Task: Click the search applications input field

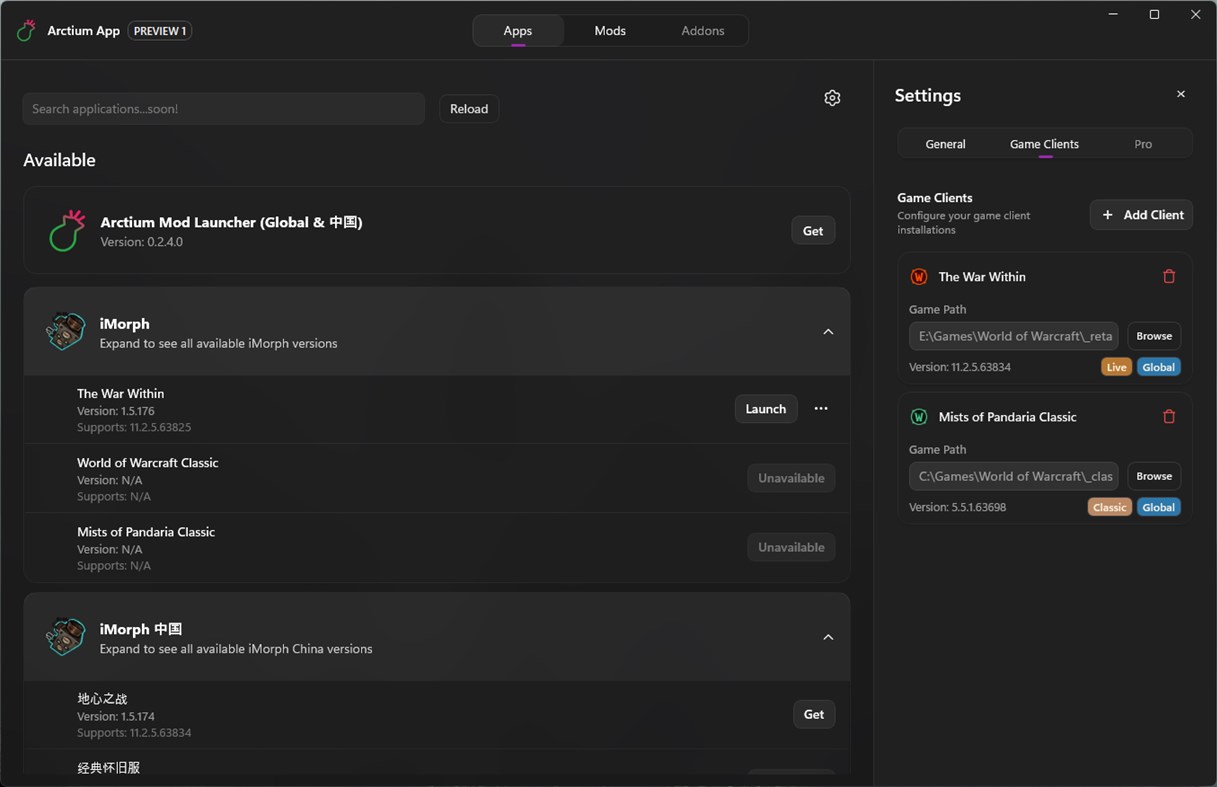Action: click(x=223, y=108)
